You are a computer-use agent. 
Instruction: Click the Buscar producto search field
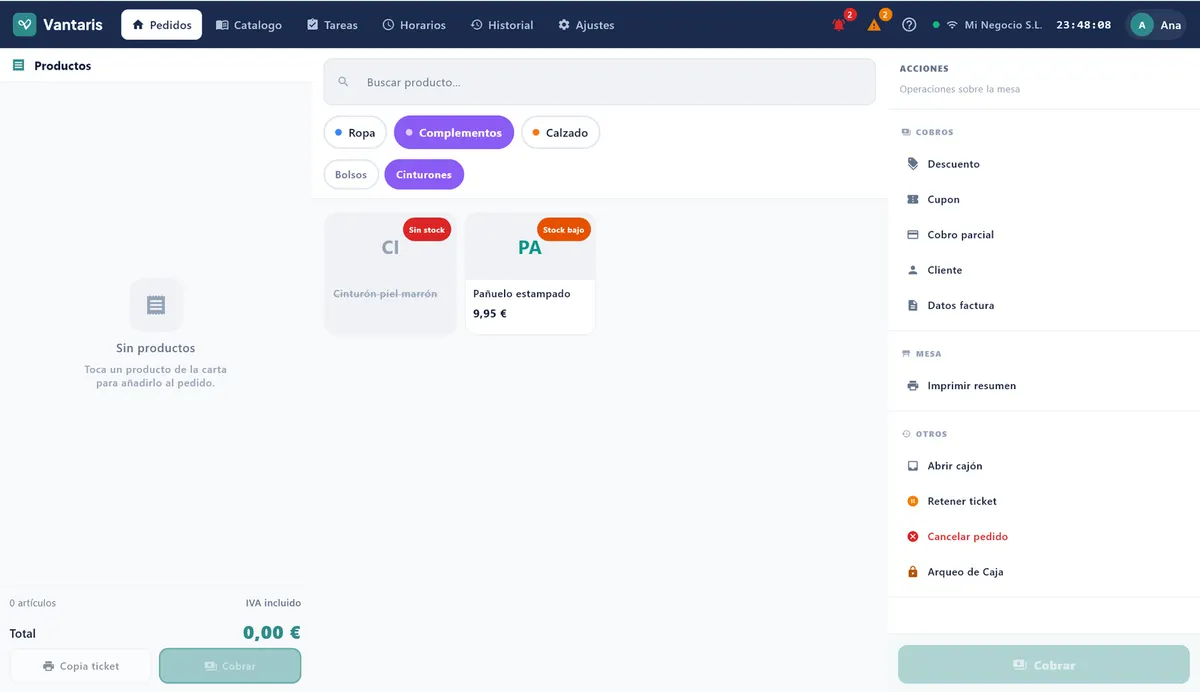pyautogui.click(x=599, y=82)
